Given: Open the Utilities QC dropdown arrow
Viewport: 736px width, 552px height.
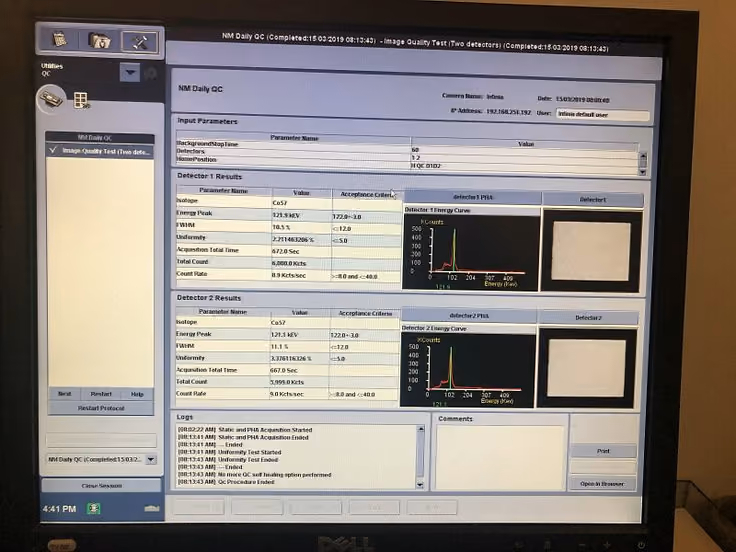Looking at the screenshot, I should pyautogui.click(x=130, y=73).
